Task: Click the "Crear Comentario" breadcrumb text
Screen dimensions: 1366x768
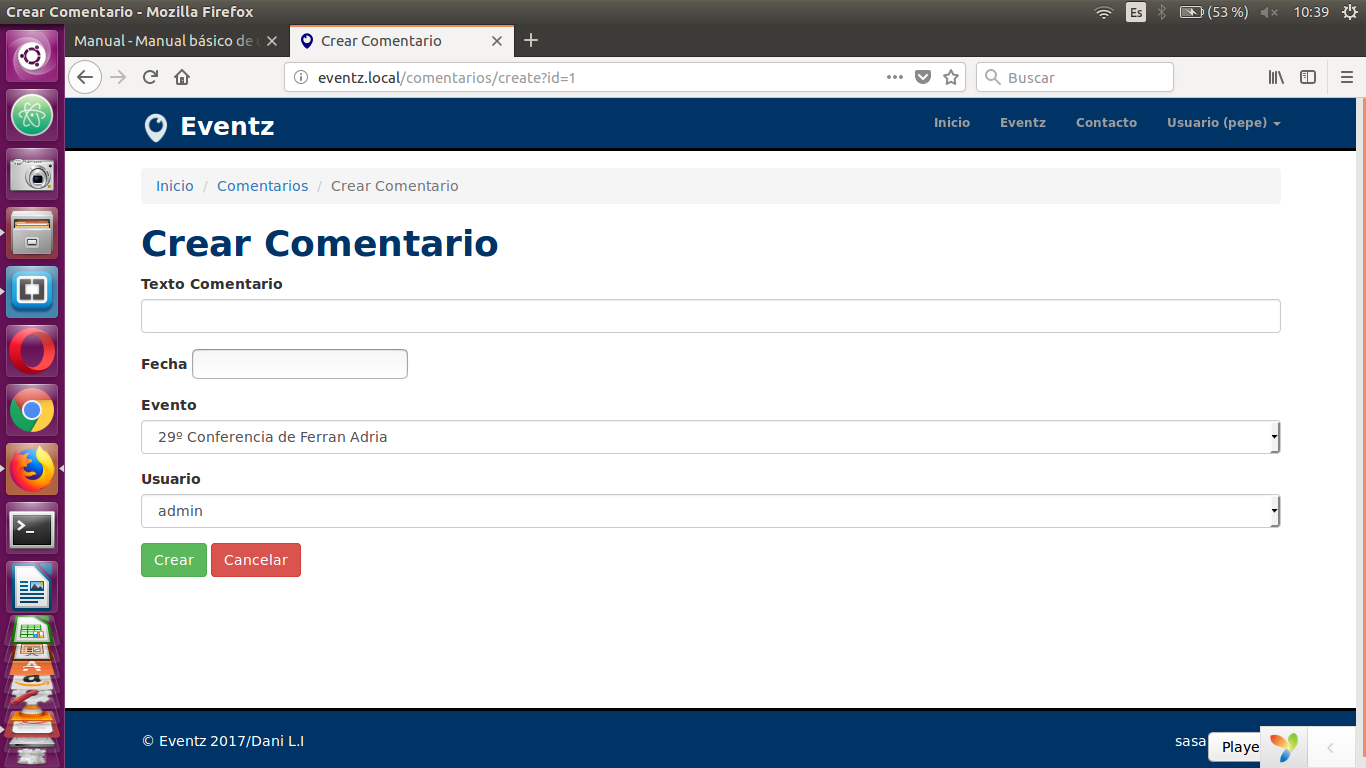Action: click(x=395, y=186)
